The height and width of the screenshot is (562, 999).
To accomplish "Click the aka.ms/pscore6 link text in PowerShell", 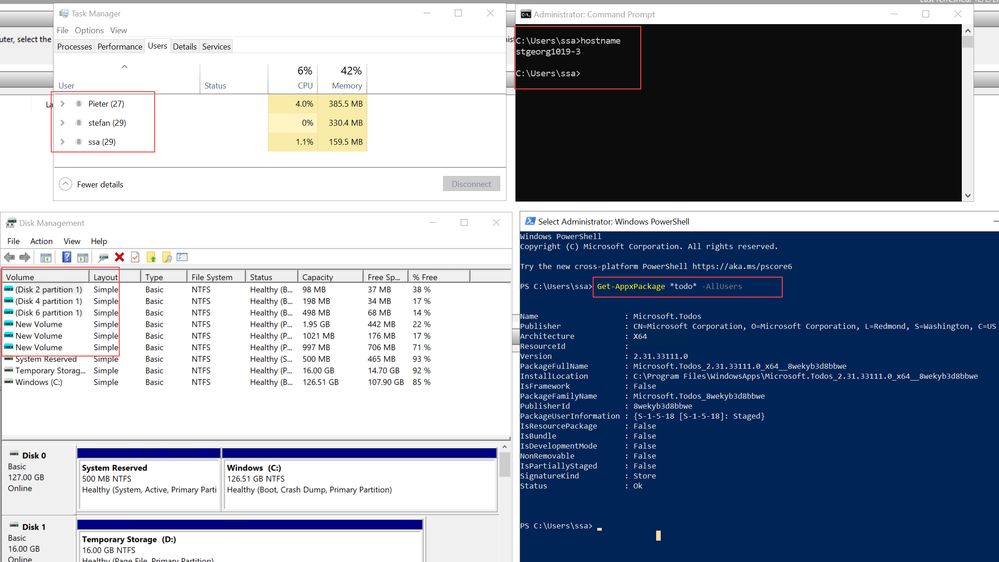I will point(742,266).
